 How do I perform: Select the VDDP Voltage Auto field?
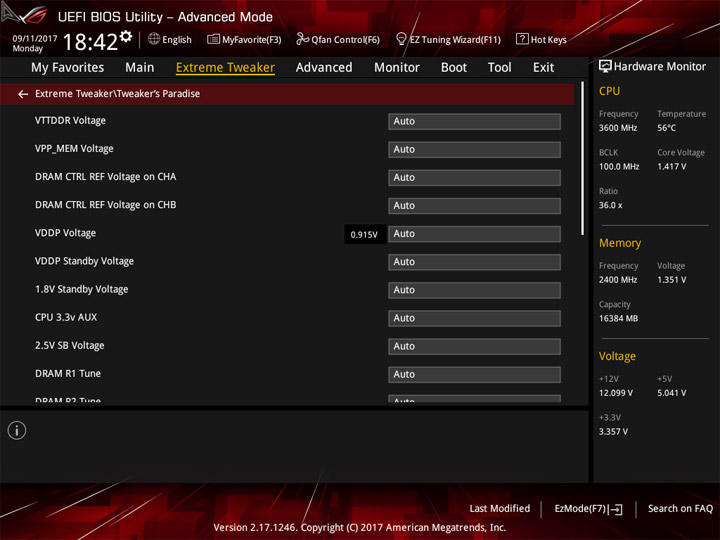(x=474, y=234)
